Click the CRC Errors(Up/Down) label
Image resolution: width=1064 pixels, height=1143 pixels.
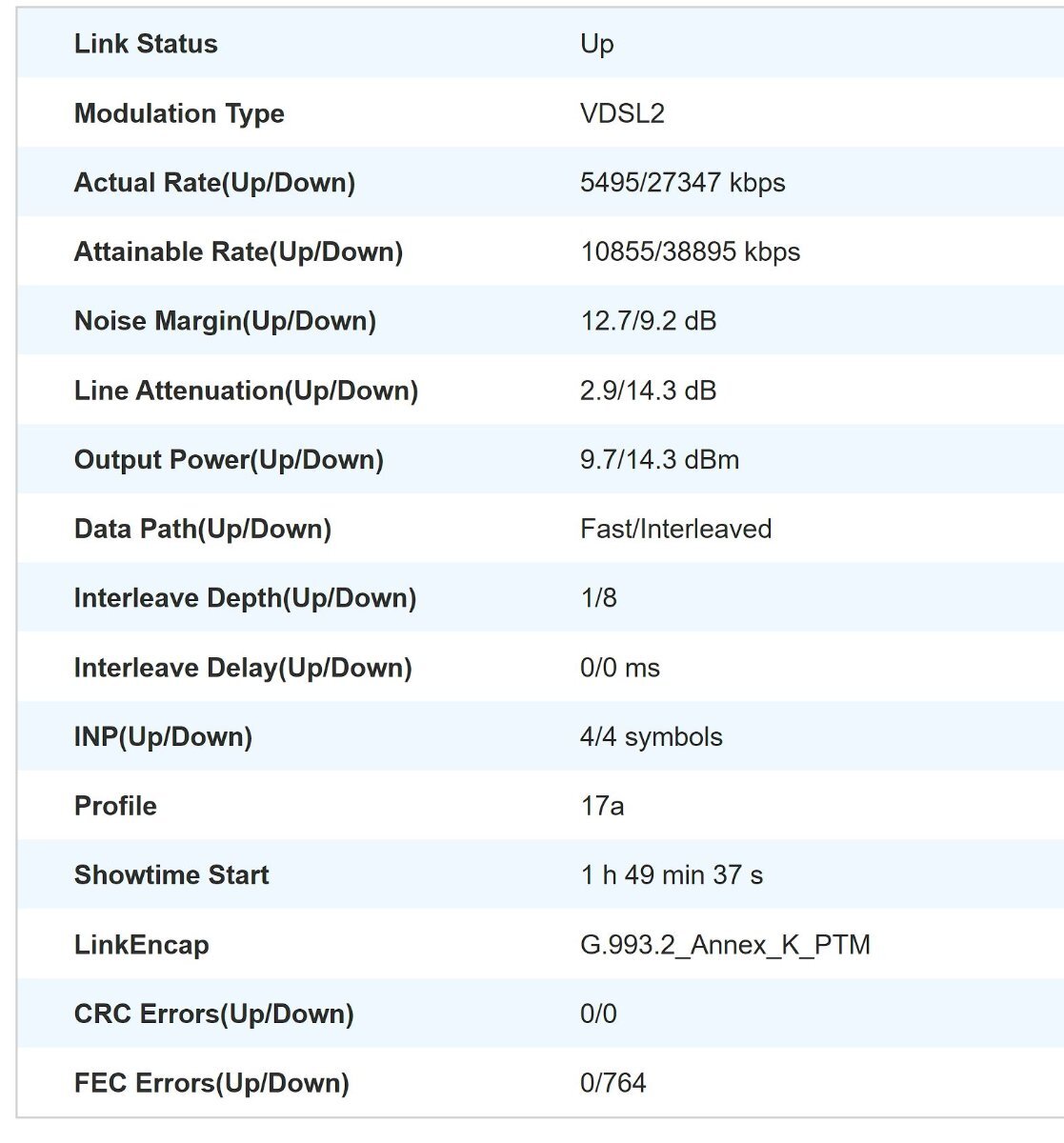213,1014
